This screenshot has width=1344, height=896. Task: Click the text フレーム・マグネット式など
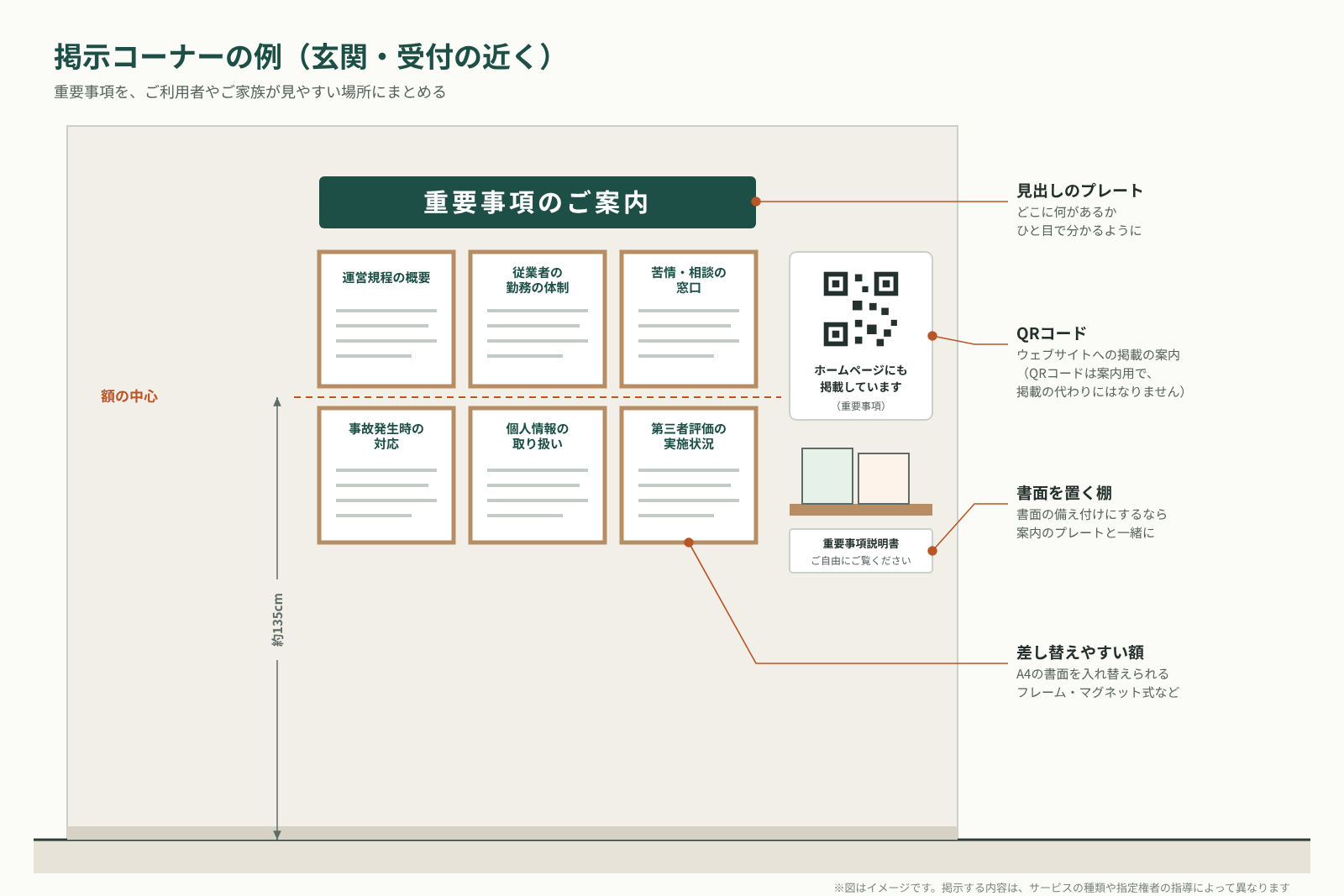coord(1098,692)
